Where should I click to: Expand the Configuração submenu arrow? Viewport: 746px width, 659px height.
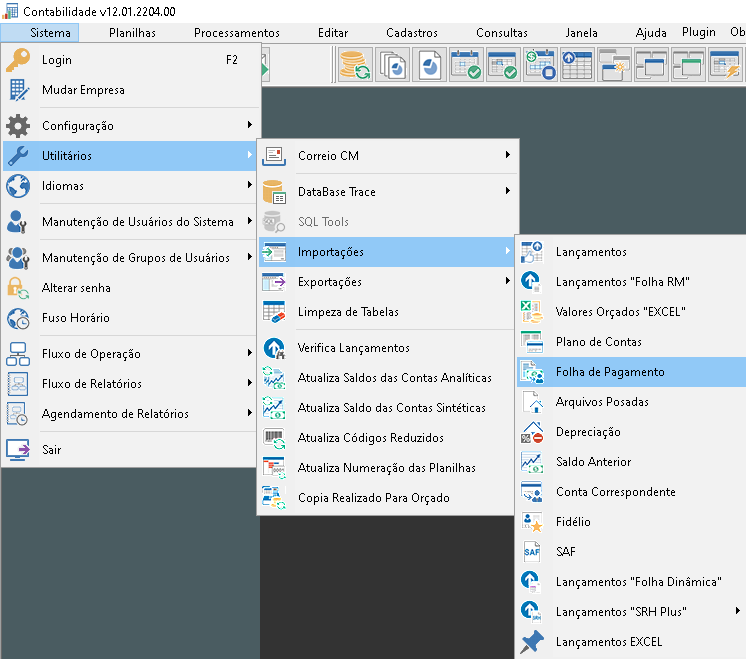tap(249, 125)
